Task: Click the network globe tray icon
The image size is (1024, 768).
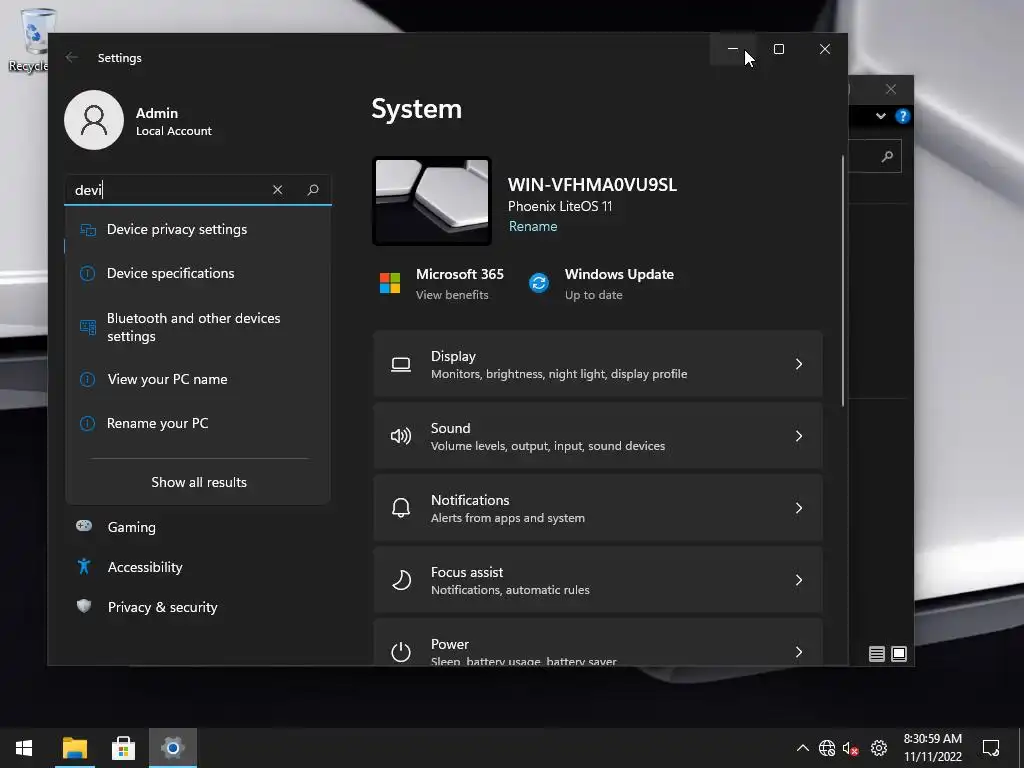Action: tap(827, 748)
